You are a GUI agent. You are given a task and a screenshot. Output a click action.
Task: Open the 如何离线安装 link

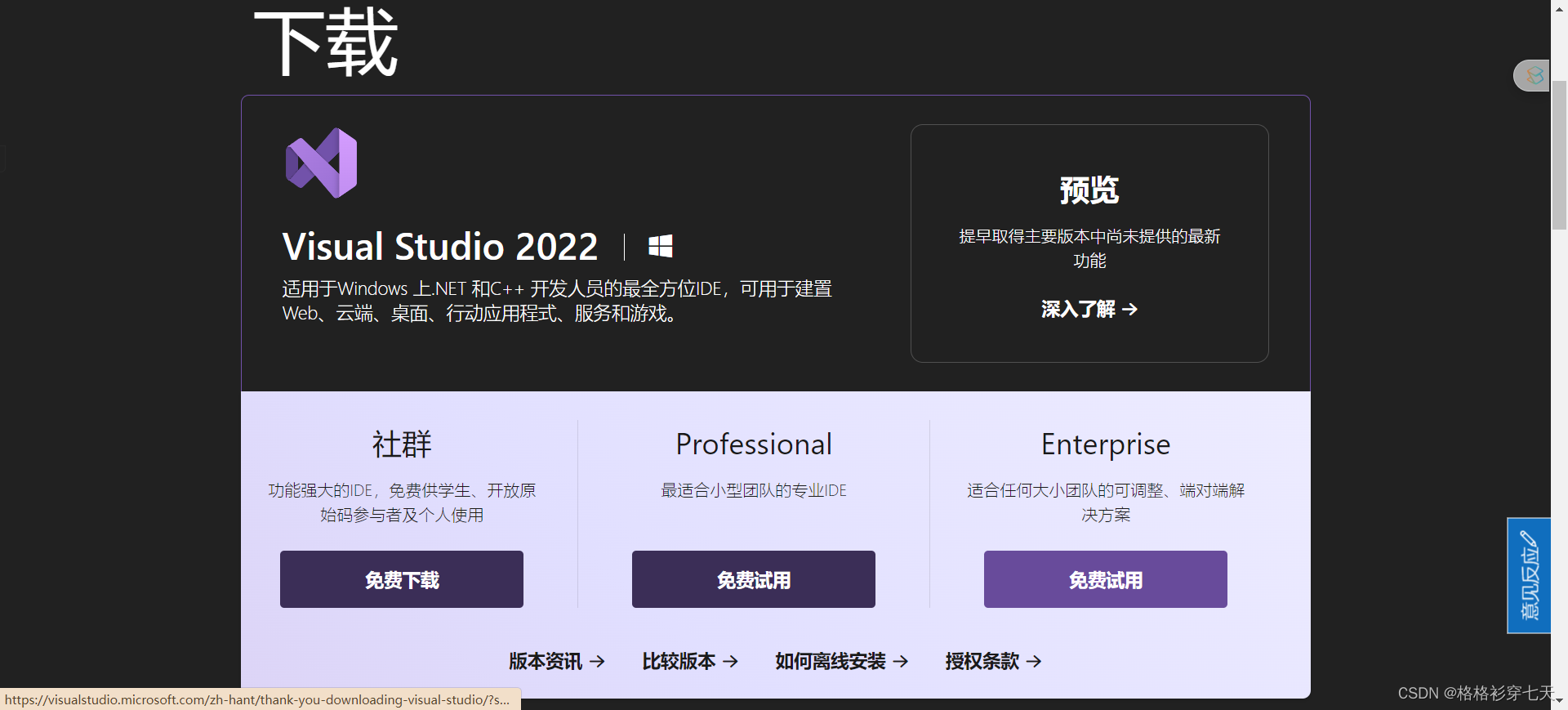tap(842, 661)
